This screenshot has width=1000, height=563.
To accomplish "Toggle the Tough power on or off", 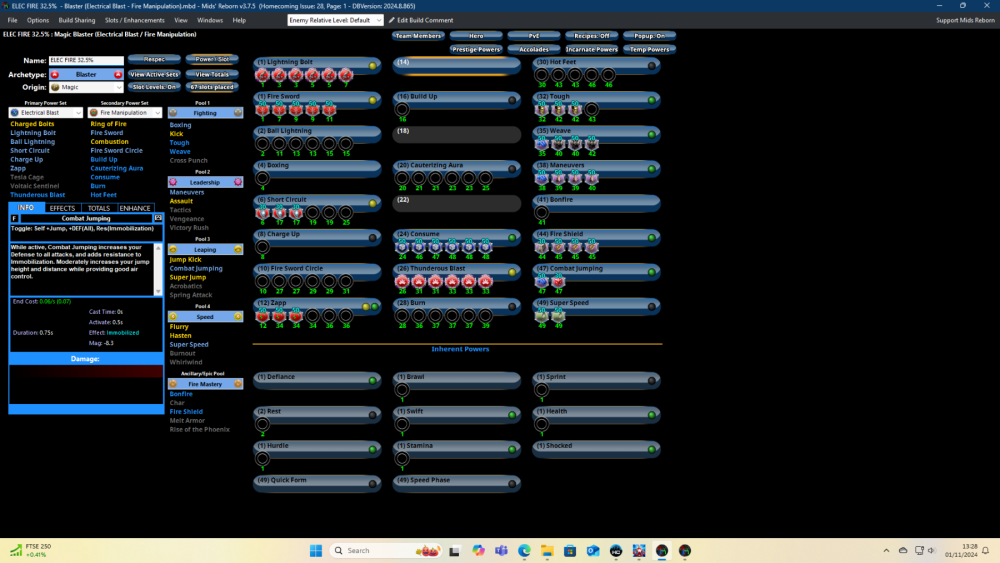I will point(652,100).
